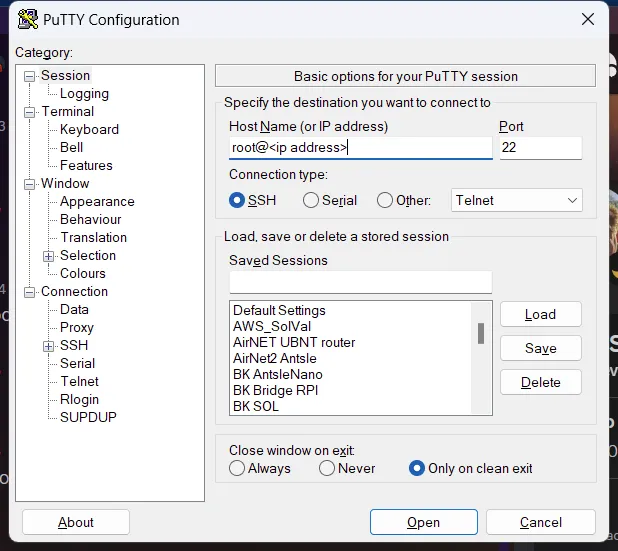Screen dimensions: 618x551
Task: Click the Saved Sessions name field
Action: coord(361,282)
